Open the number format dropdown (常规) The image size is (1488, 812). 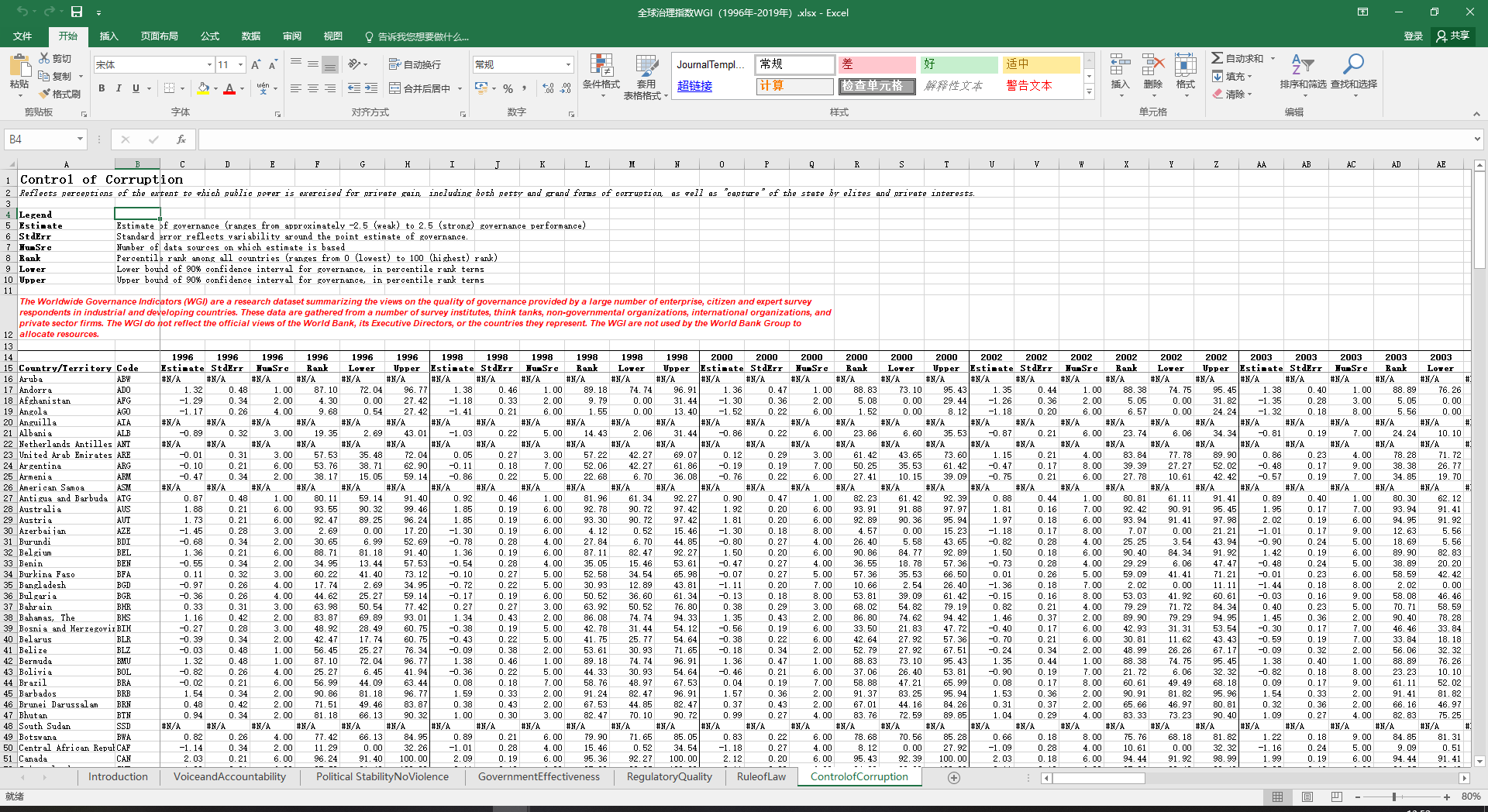(x=568, y=65)
